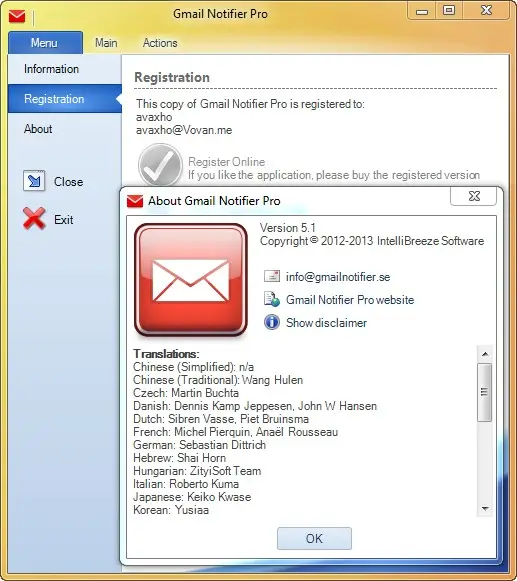Click the Exit label in sidebar
Viewport: 517px width, 581px height.
64,220
